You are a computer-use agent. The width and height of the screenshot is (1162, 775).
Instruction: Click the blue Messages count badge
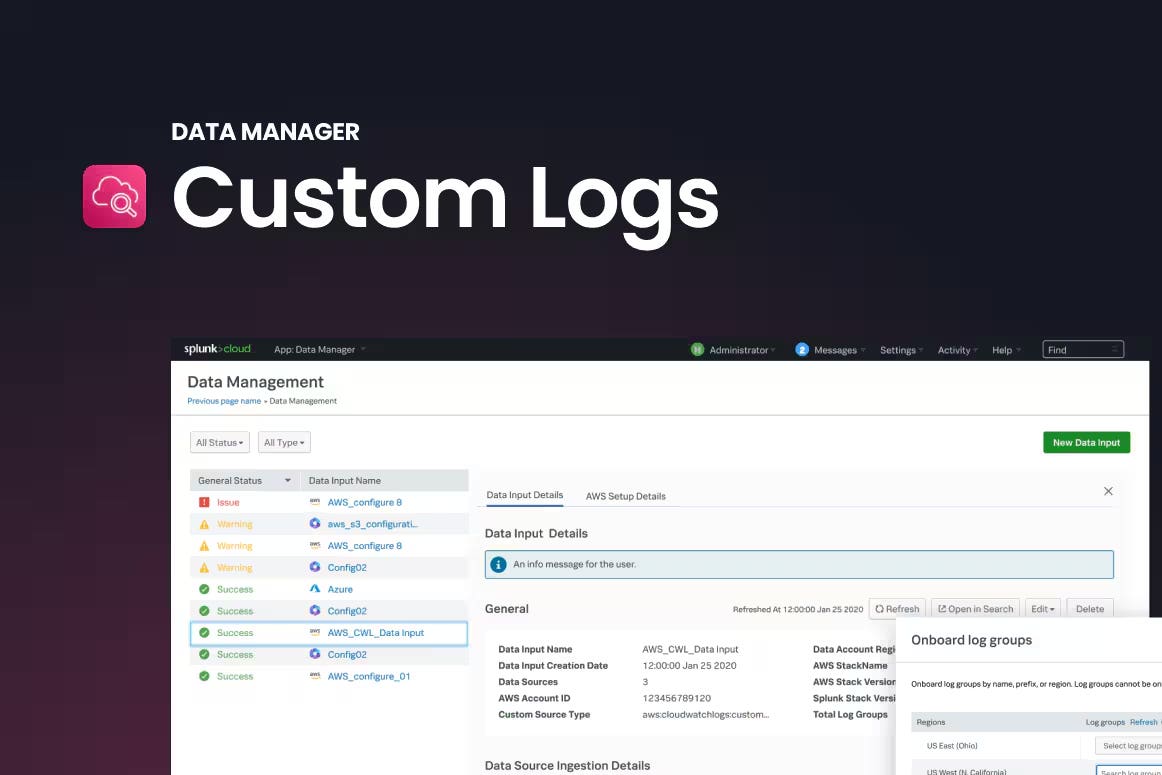tap(802, 350)
